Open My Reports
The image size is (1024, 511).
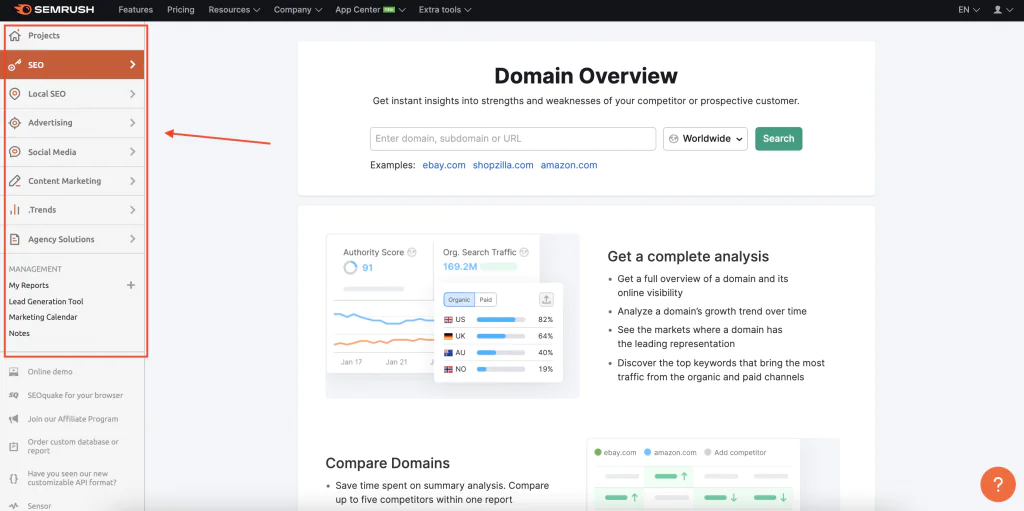point(29,286)
